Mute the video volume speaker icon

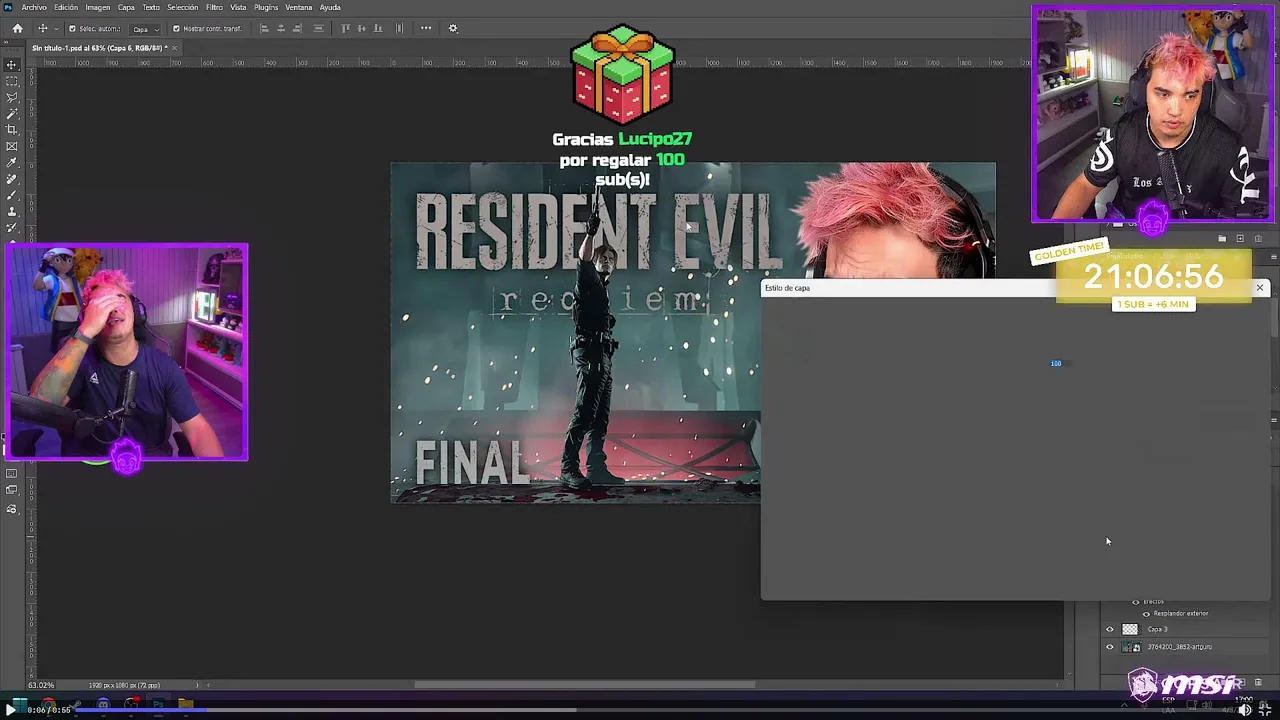[x=1245, y=710]
